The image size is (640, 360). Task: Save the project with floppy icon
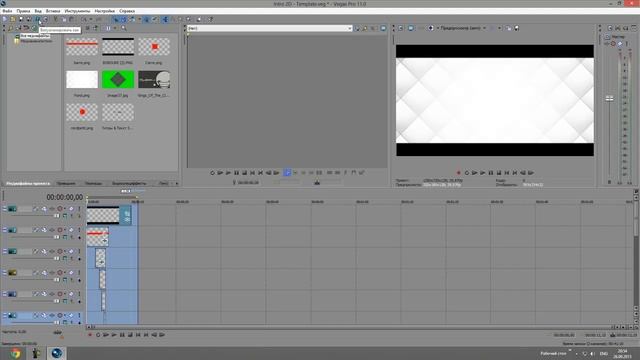[x=20, y=19]
